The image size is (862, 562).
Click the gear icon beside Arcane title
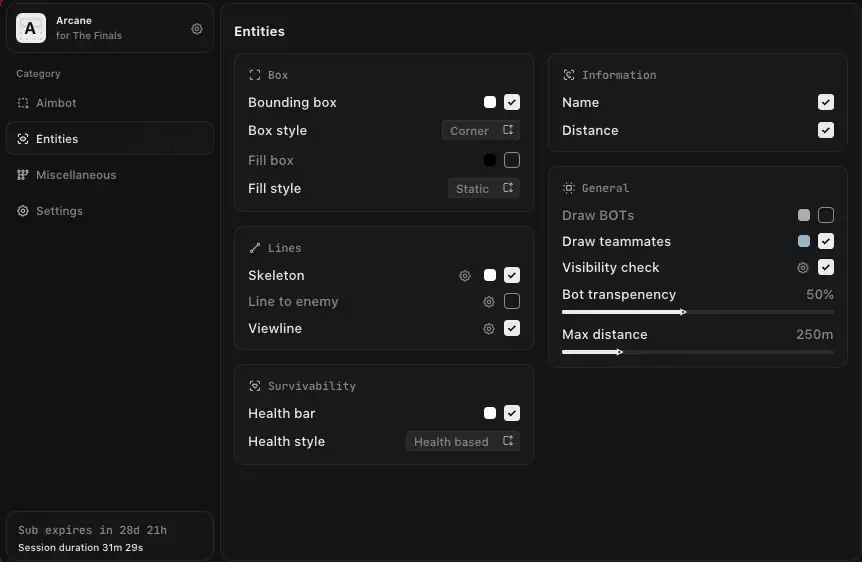point(197,29)
